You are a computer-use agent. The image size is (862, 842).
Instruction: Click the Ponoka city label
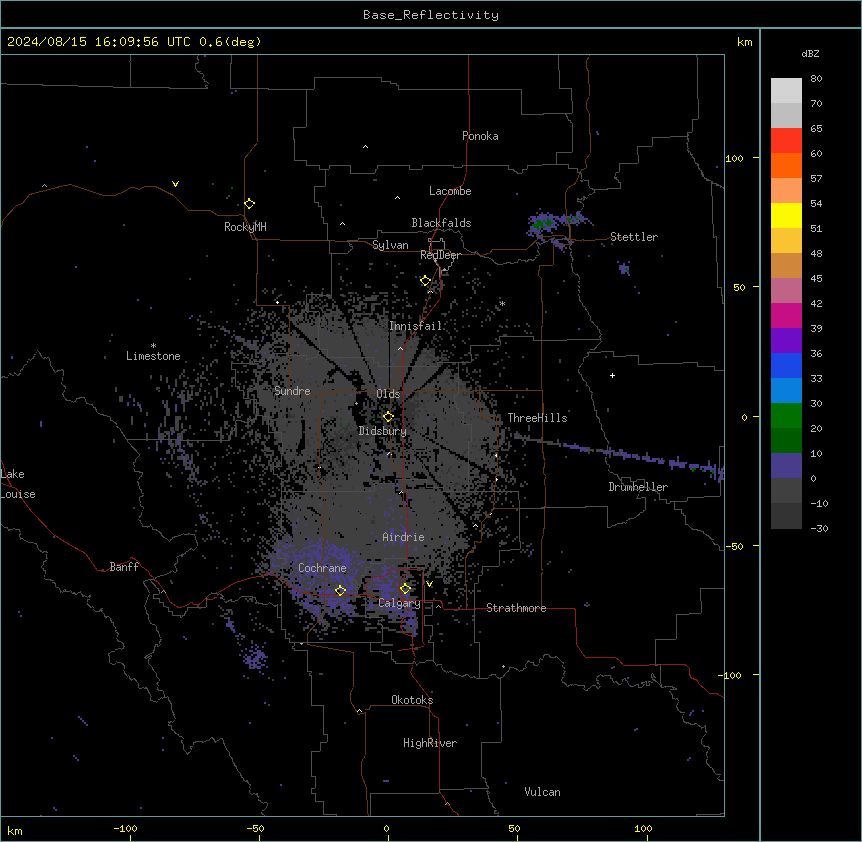[x=480, y=136]
